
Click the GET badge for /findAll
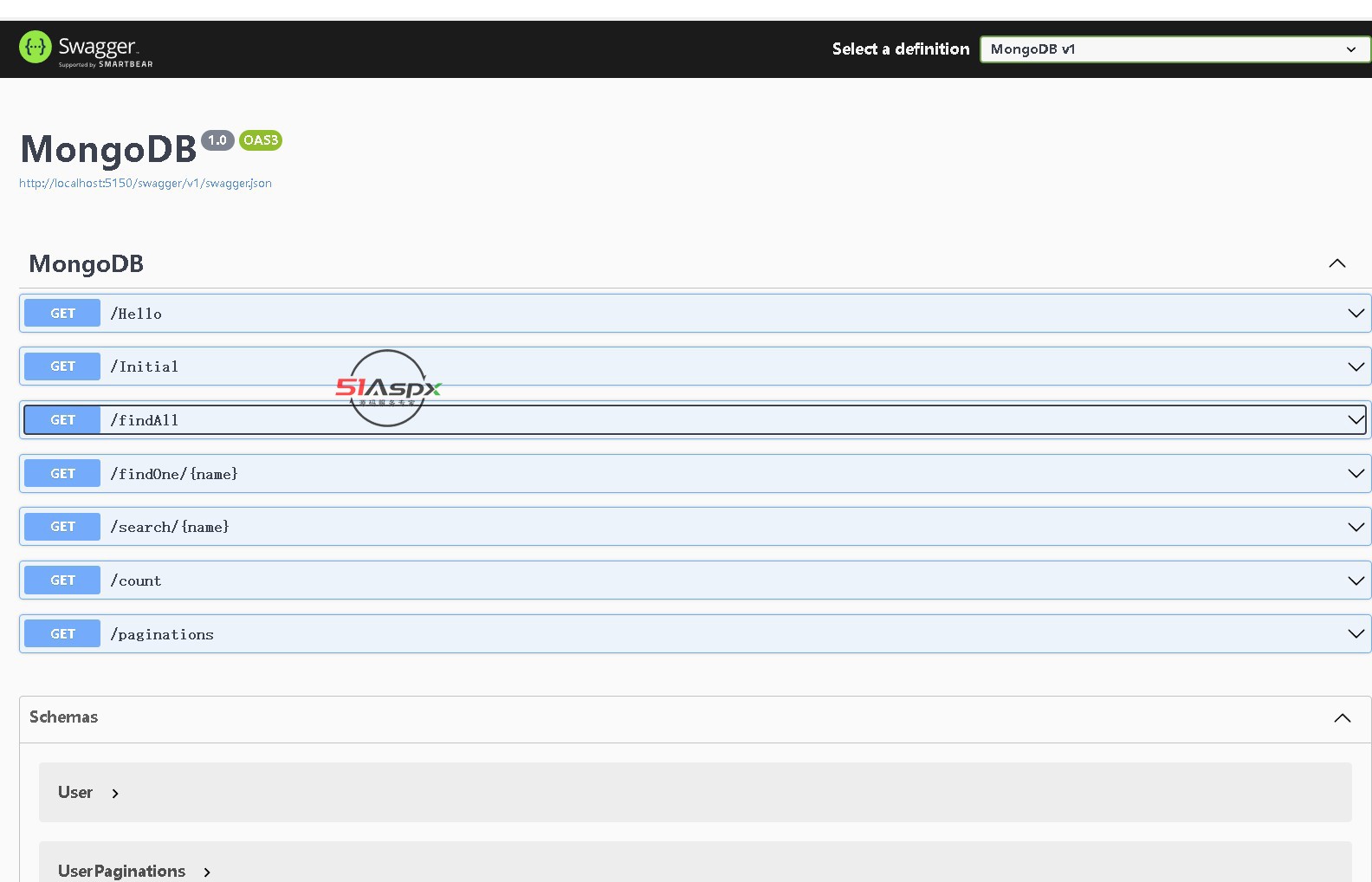(x=62, y=420)
